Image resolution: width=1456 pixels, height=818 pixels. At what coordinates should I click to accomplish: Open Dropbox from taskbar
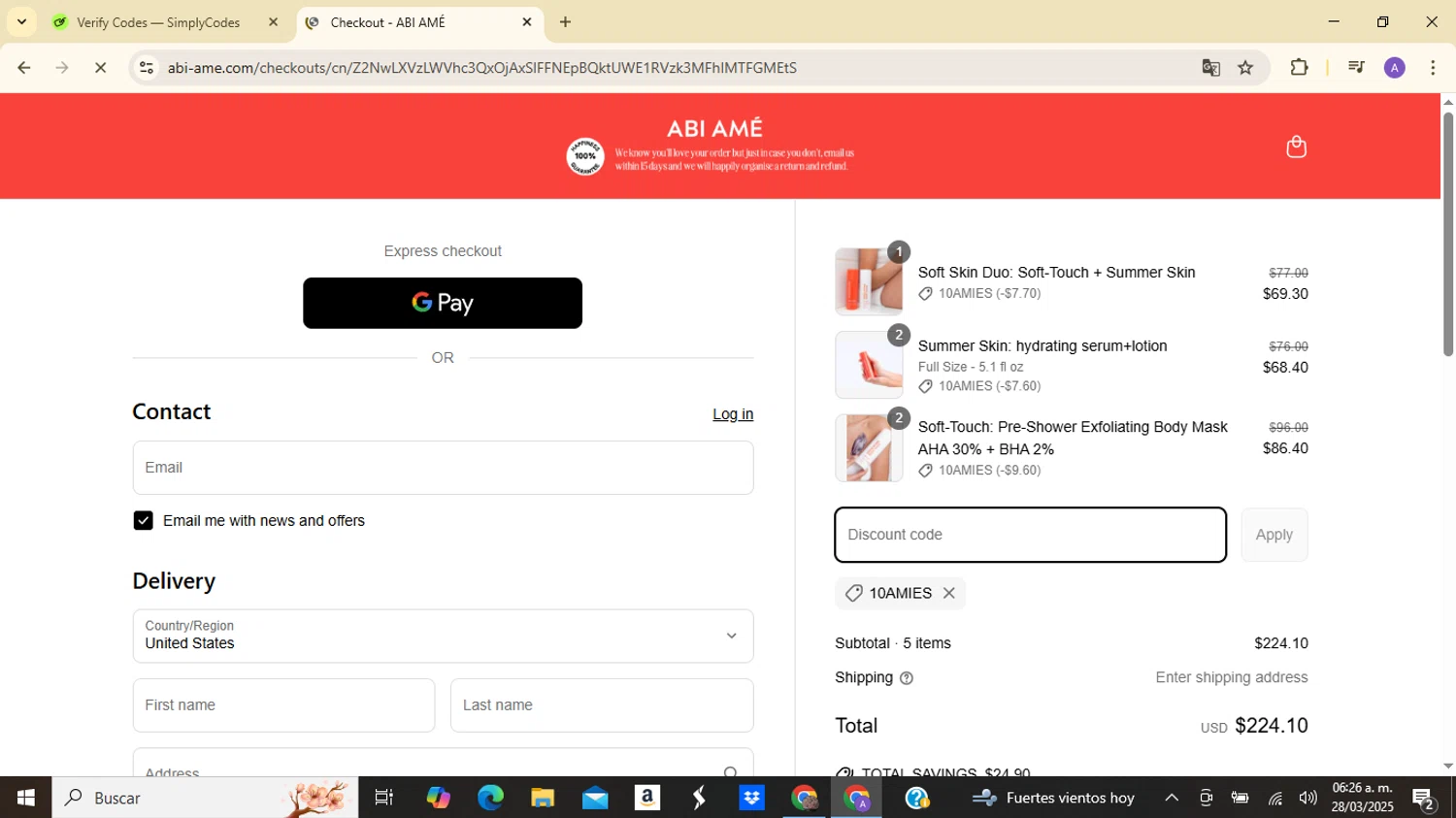click(751, 798)
